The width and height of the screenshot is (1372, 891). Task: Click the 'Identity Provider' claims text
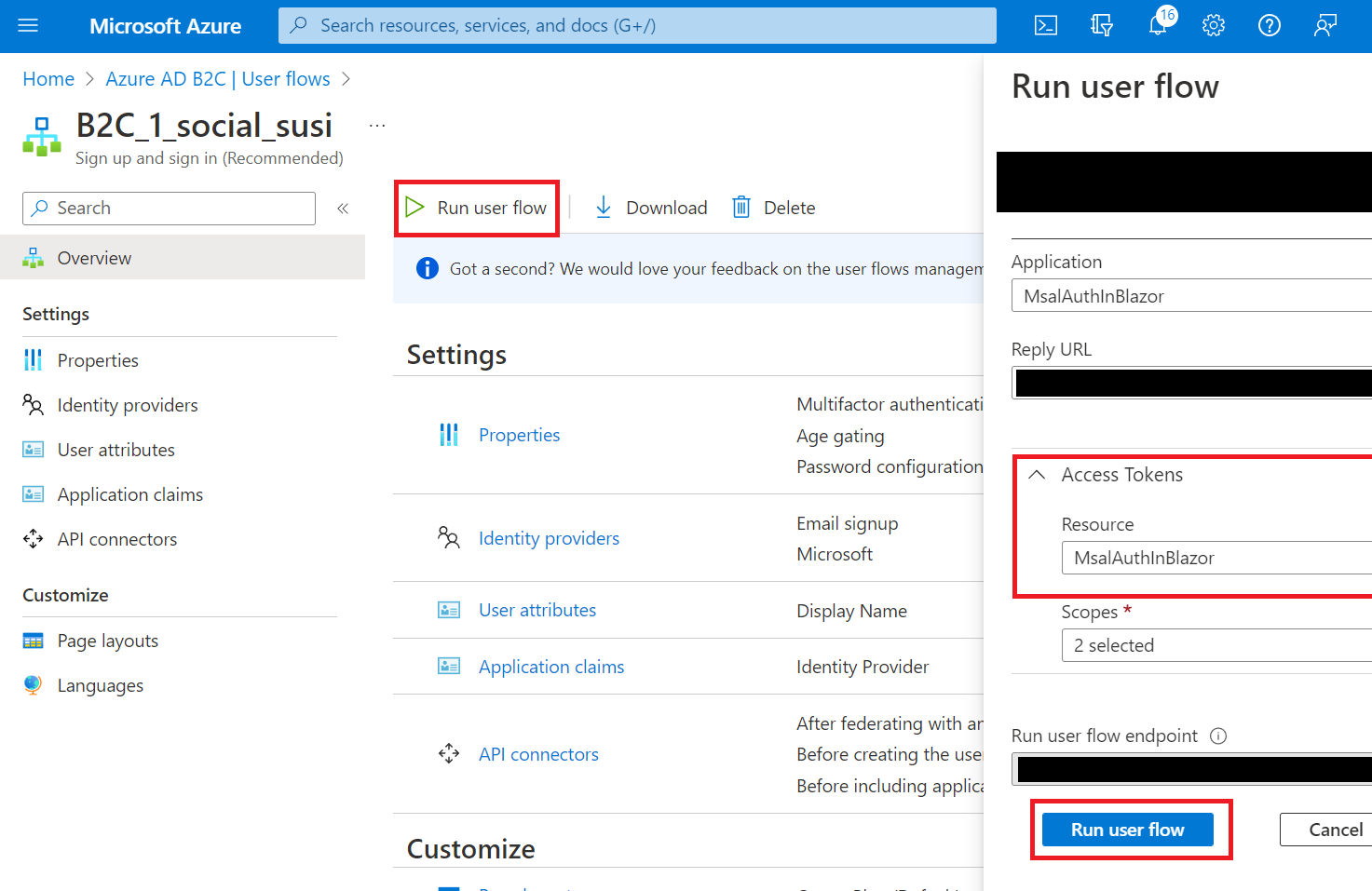click(x=863, y=667)
